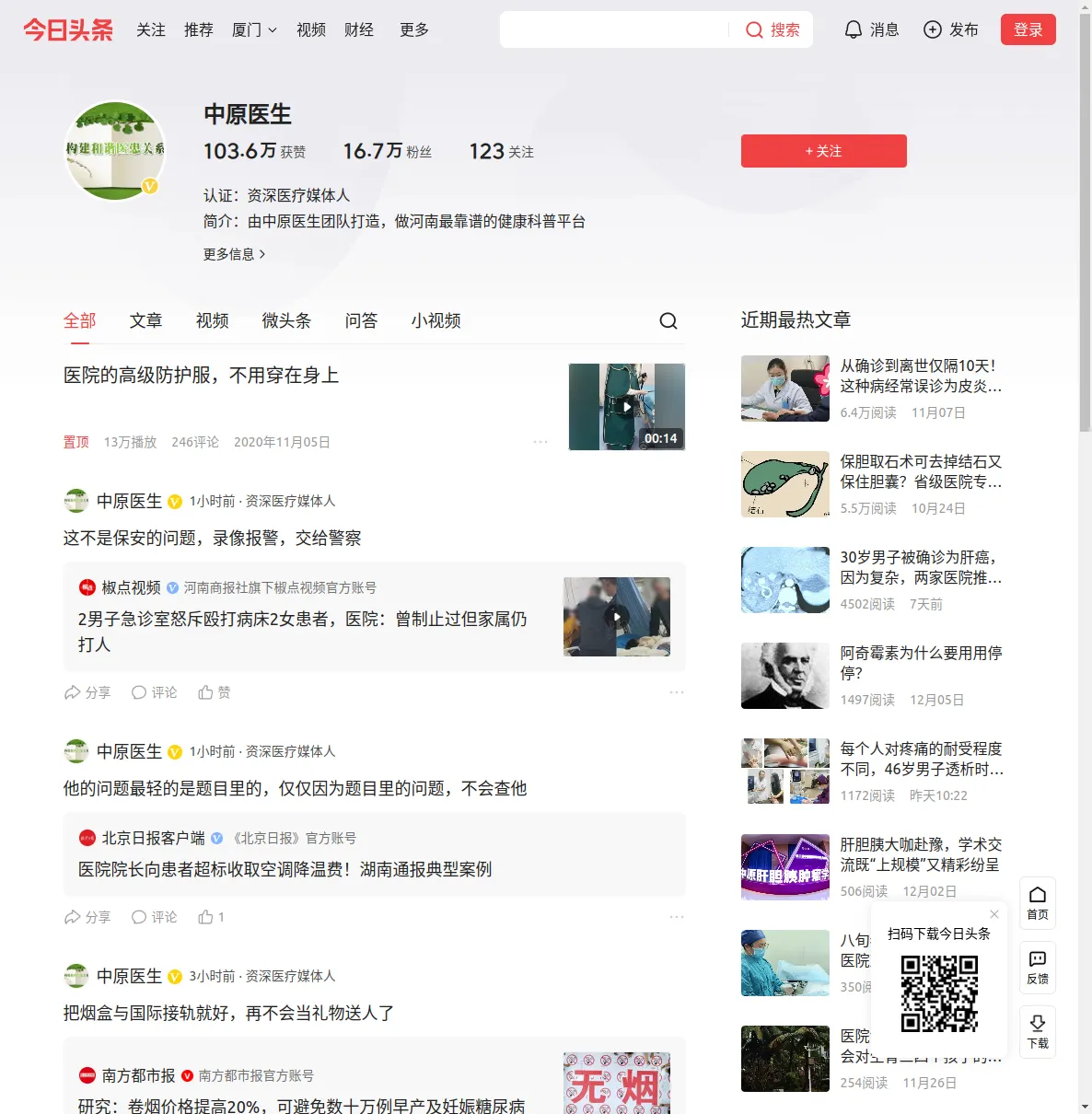Click the 发布 plus icon
The height and width of the screenshot is (1114, 1092).
[933, 30]
